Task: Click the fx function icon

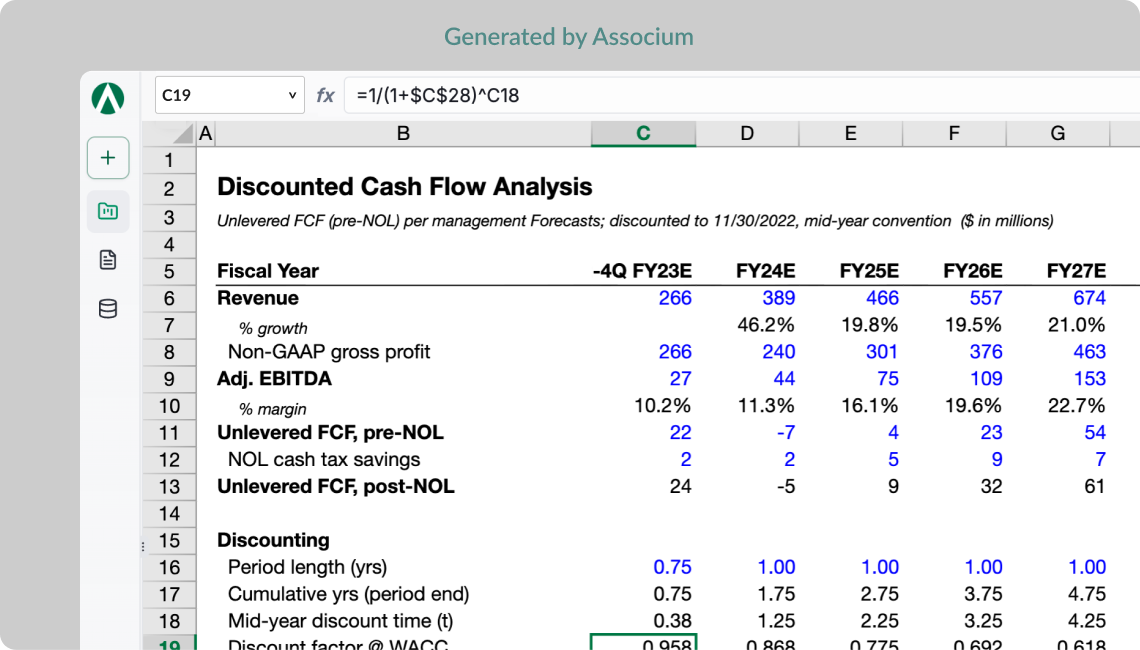Action: [x=325, y=95]
